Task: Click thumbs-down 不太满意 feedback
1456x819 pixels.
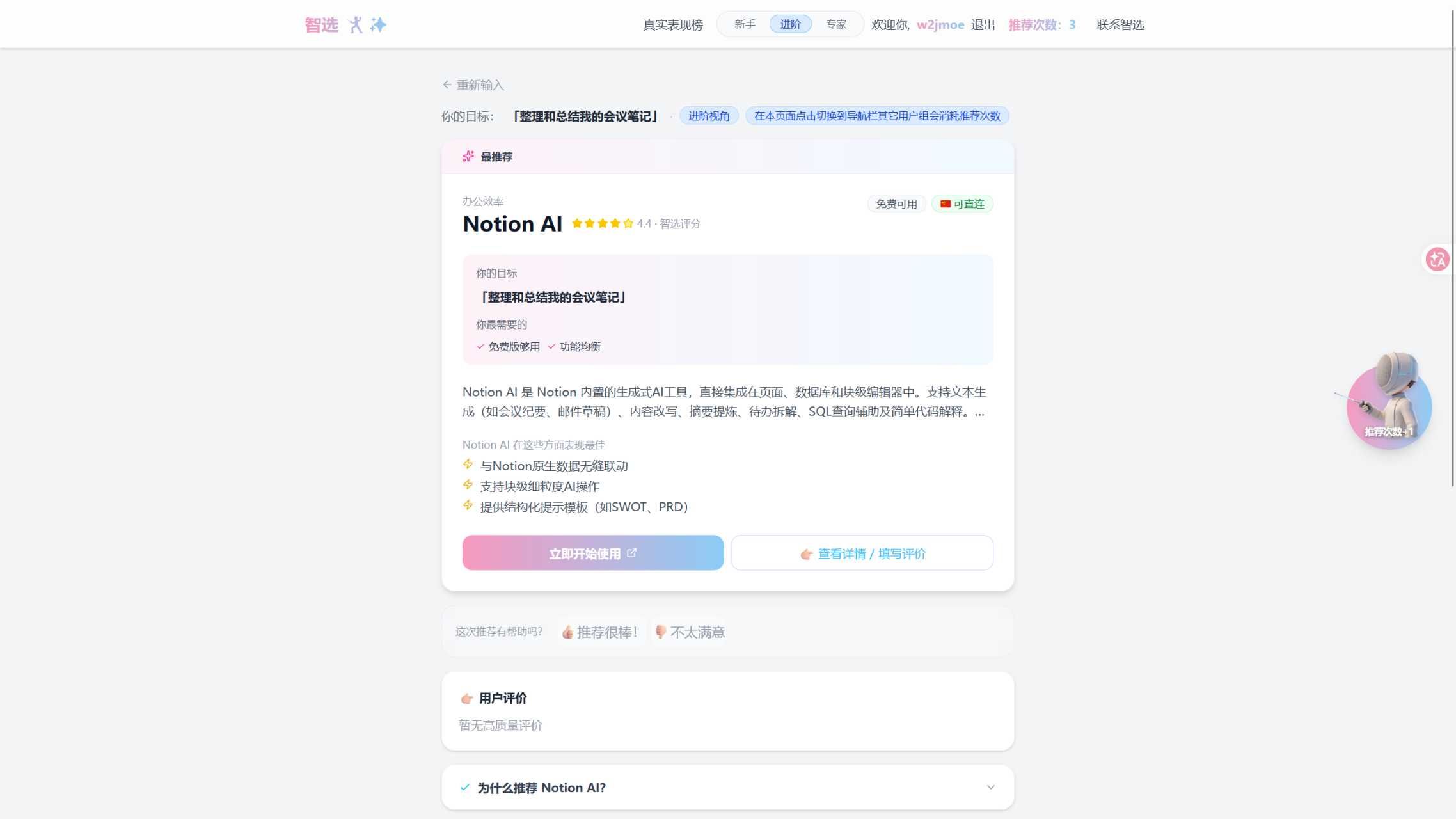Action: [690, 632]
